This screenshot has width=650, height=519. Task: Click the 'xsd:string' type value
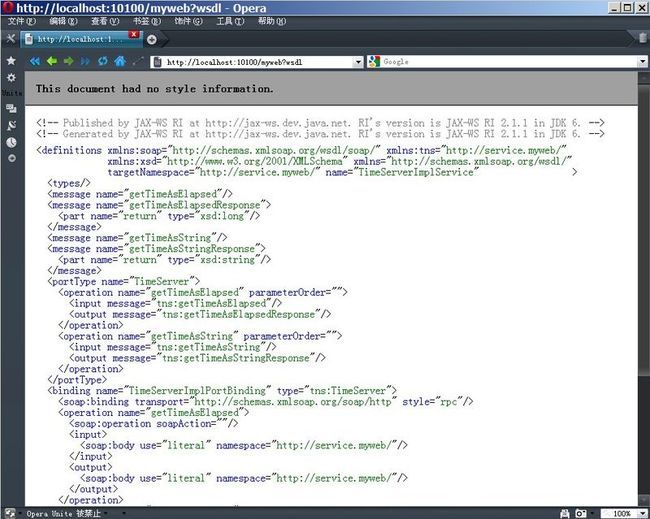pyautogui.click(x=228, y=260)
